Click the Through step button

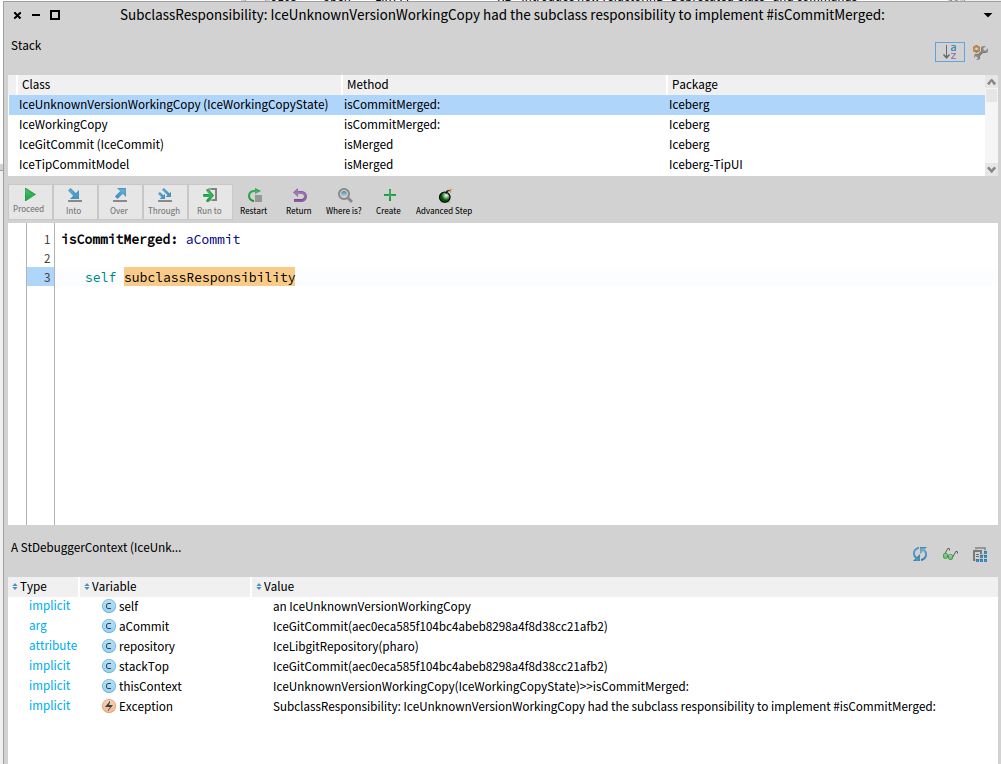[x=164, y=201]
